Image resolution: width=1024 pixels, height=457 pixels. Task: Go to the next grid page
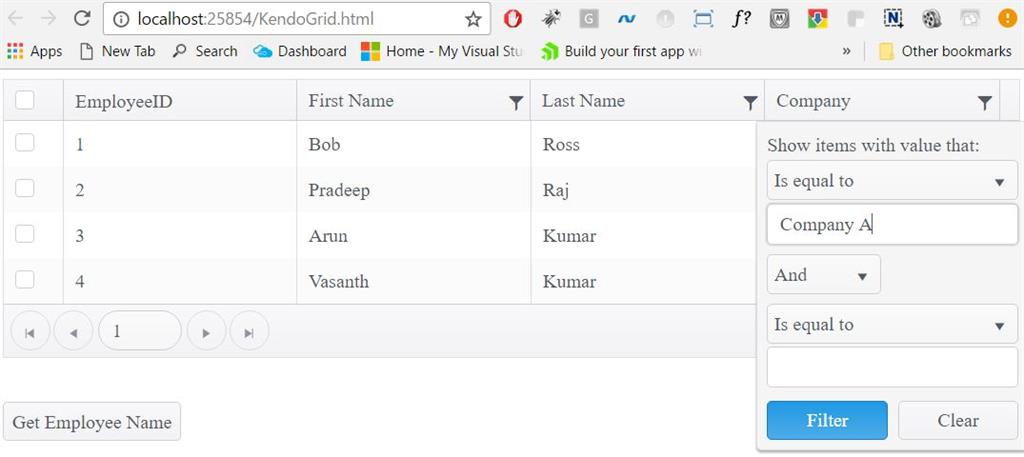[x=206, y=332]
